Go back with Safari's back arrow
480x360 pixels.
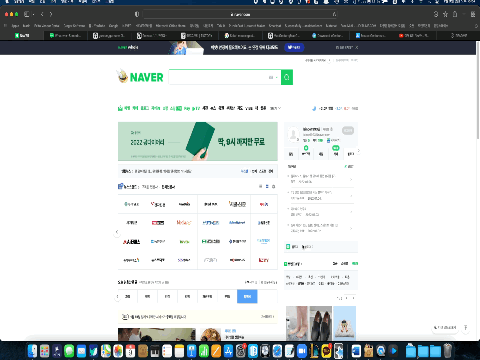point(42,14)
